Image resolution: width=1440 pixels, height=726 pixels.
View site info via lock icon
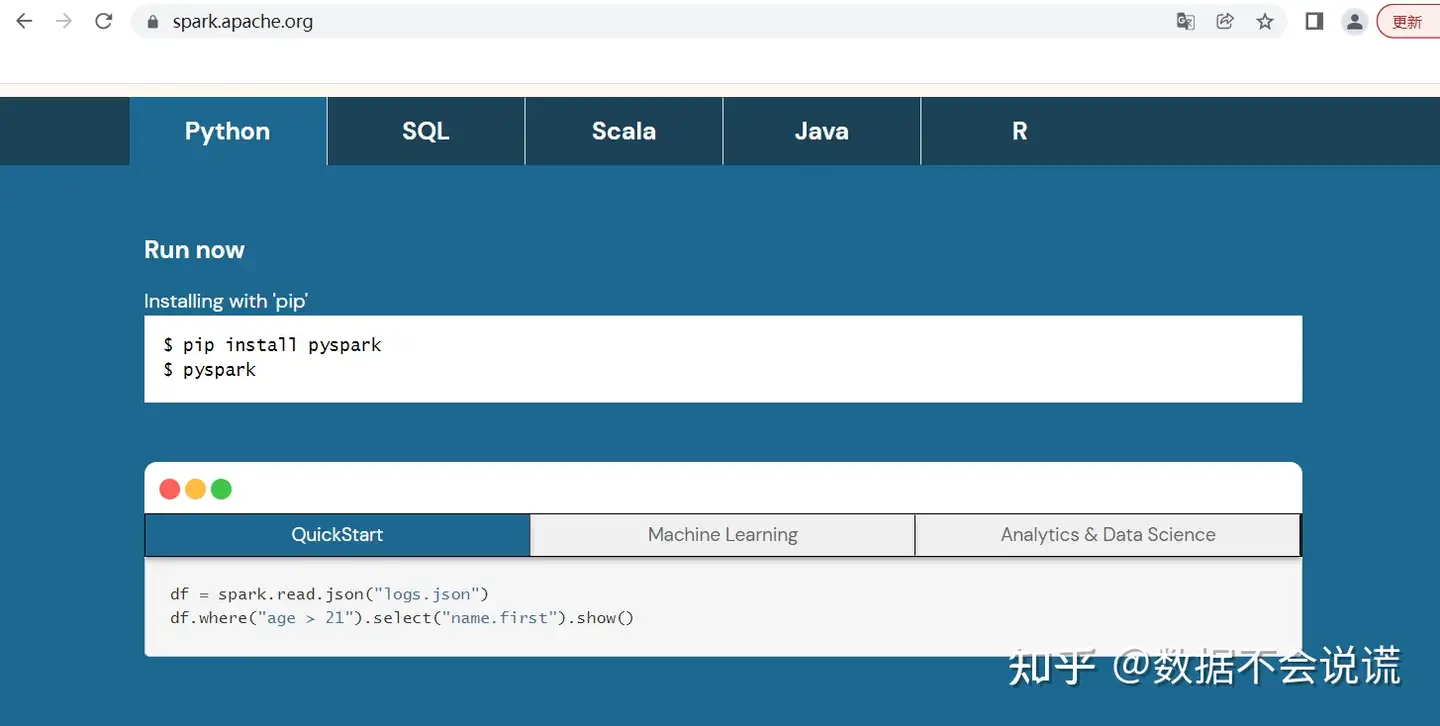(153, 21)
